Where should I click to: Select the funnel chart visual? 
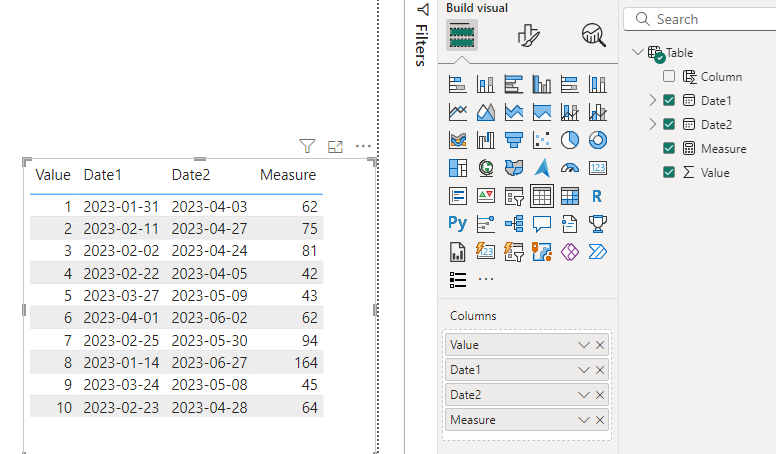[514, 140]
